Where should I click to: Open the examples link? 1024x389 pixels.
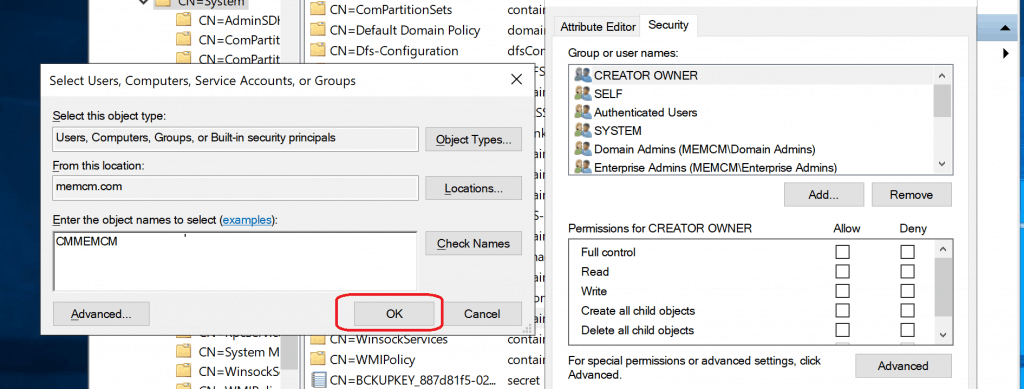[247, 220]
